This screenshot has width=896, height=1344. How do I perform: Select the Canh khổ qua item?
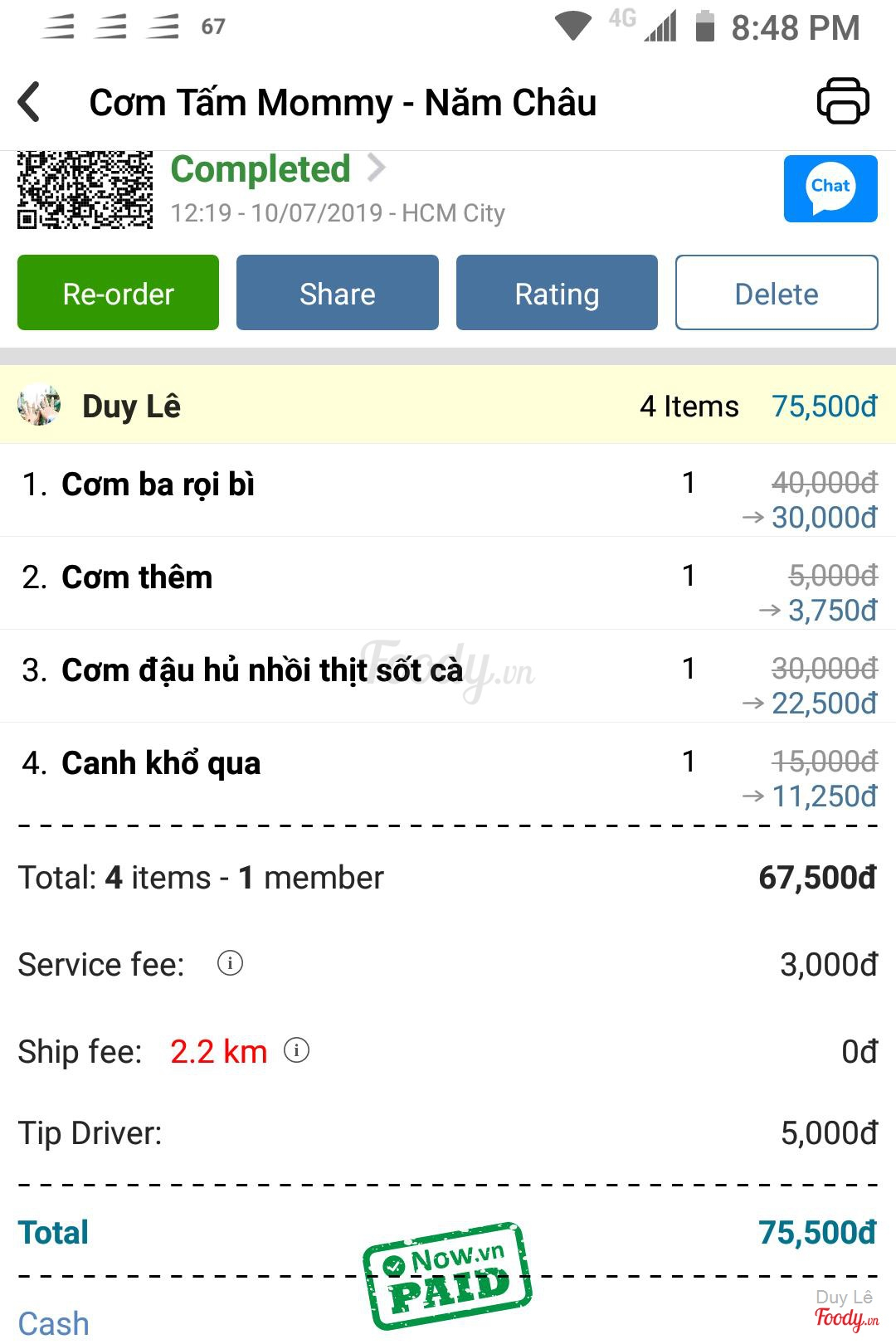161,764
